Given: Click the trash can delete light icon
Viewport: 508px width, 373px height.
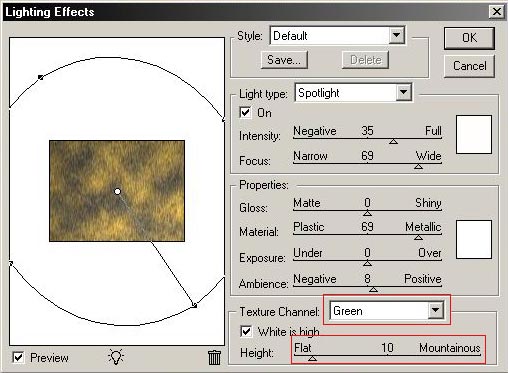Looking at the screenshot, I should coord(214,357).
